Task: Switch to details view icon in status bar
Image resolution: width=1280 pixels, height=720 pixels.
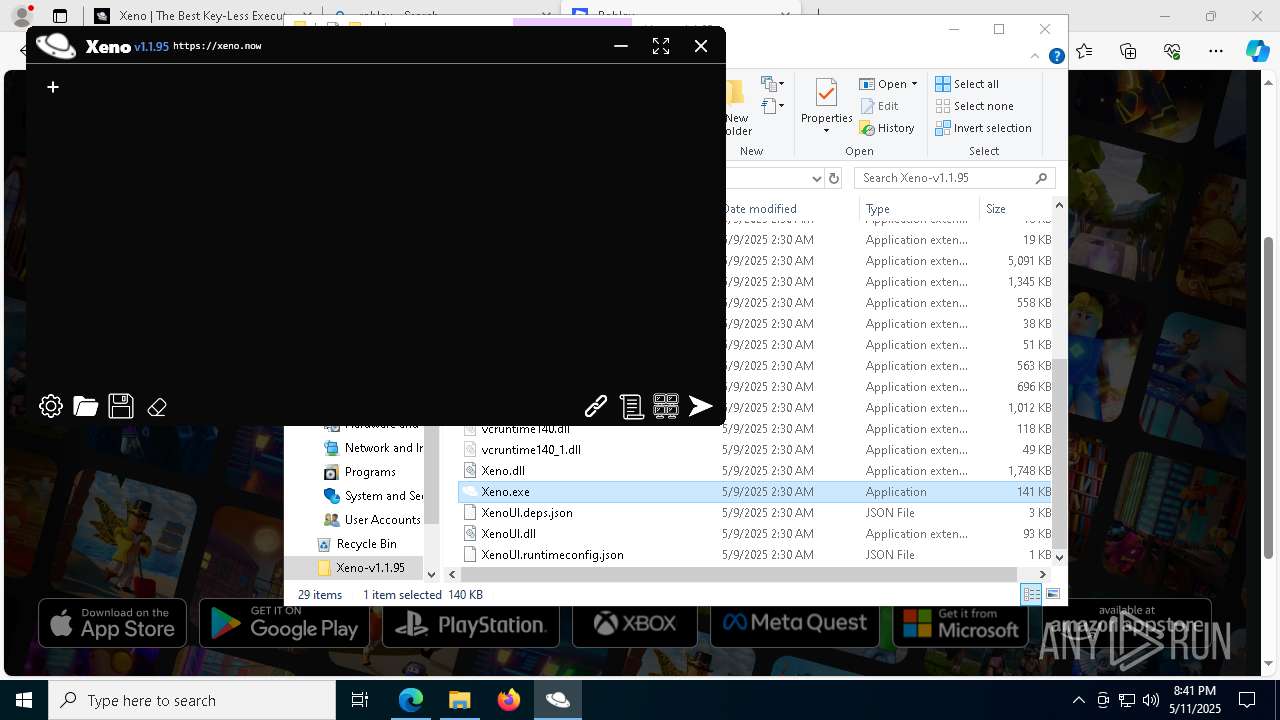Action: coord(1031,595)
